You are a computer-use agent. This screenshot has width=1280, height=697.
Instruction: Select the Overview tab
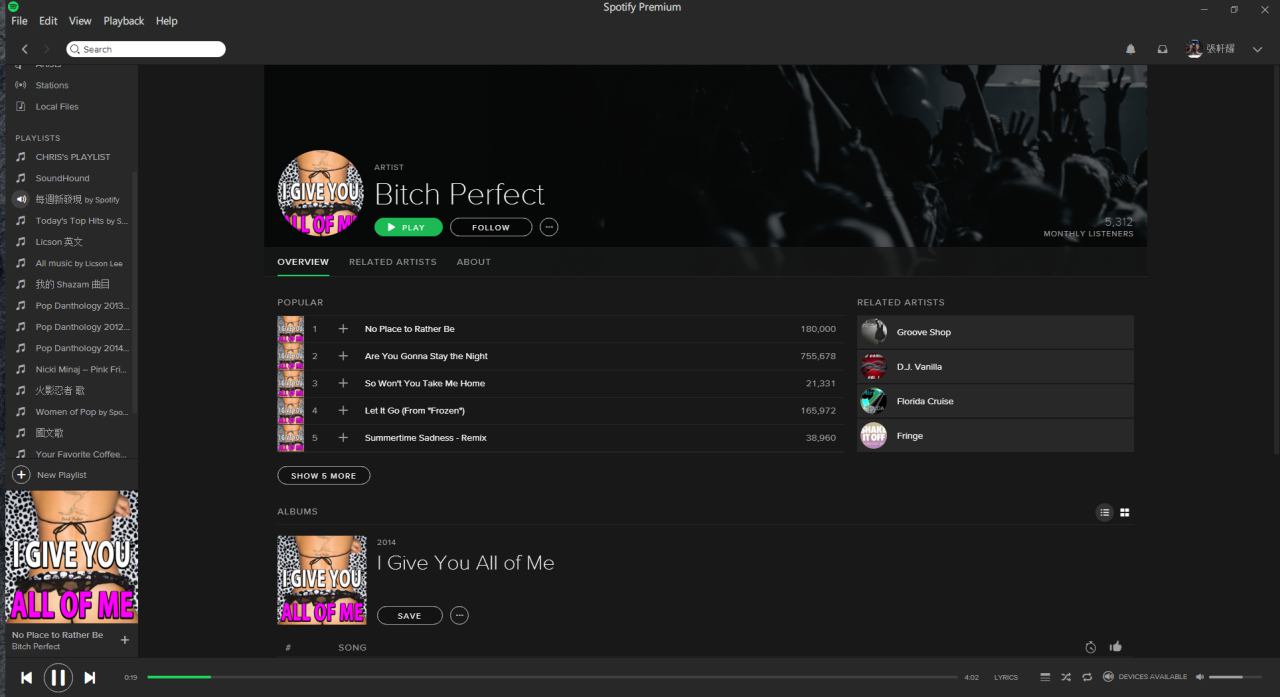click(x=303, y=262)
